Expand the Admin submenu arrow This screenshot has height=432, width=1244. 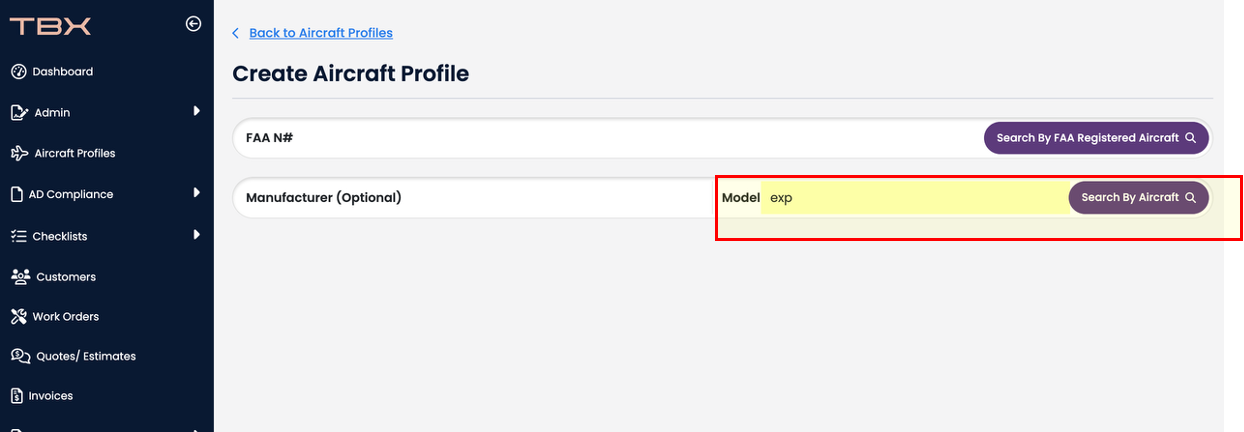coord(197,111)
